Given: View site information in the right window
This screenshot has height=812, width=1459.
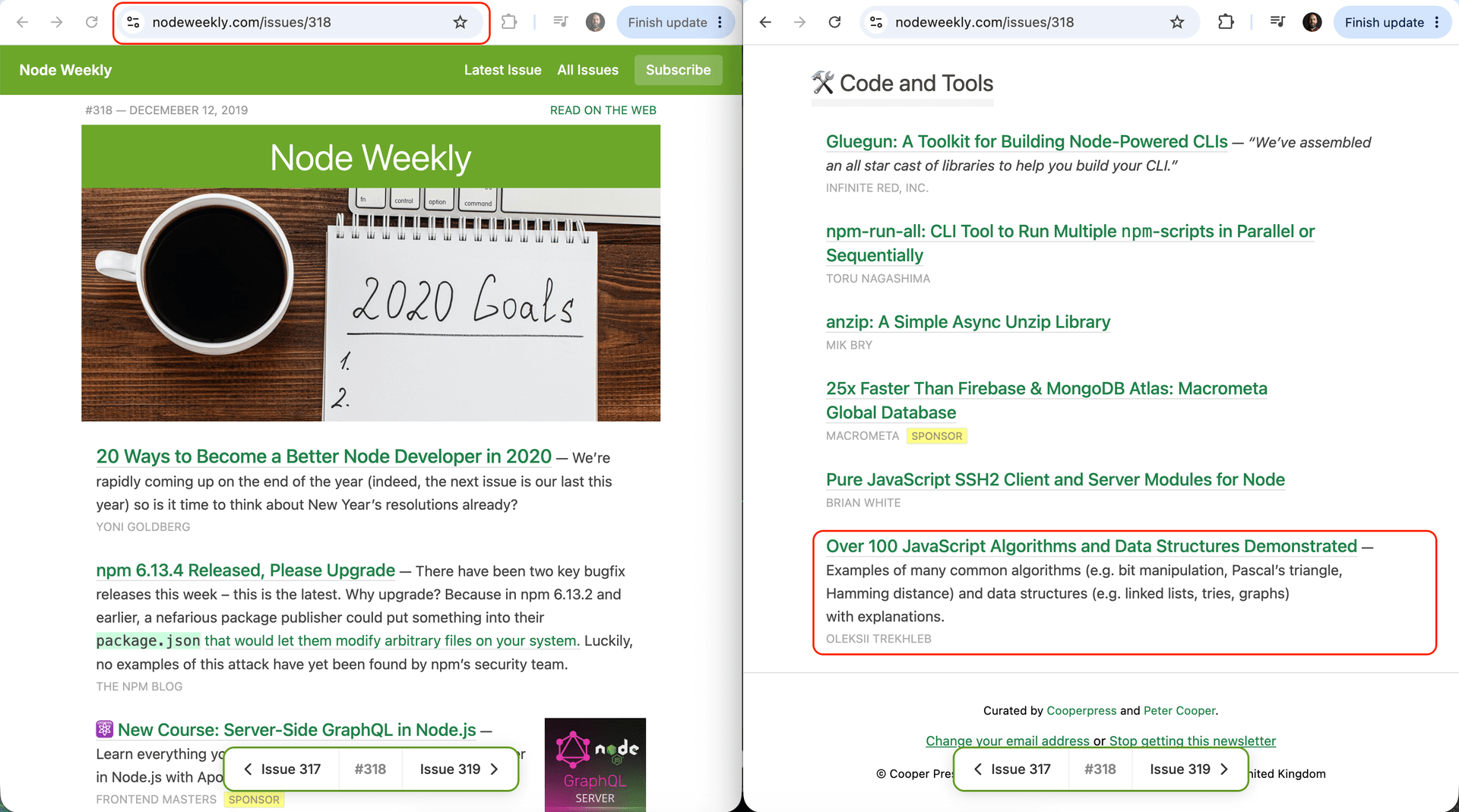Looking at the screenshot, I should point(876,22).
